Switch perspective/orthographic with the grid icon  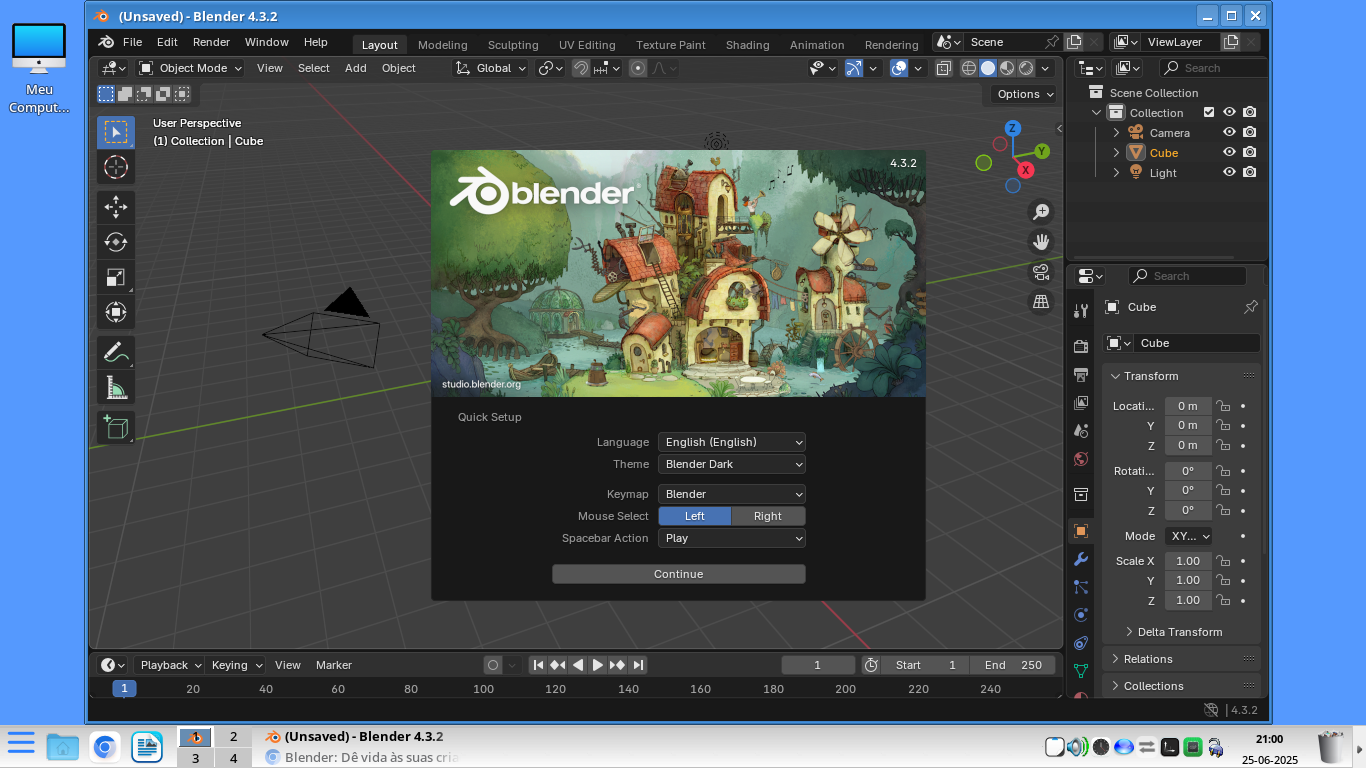[1041, 301]
